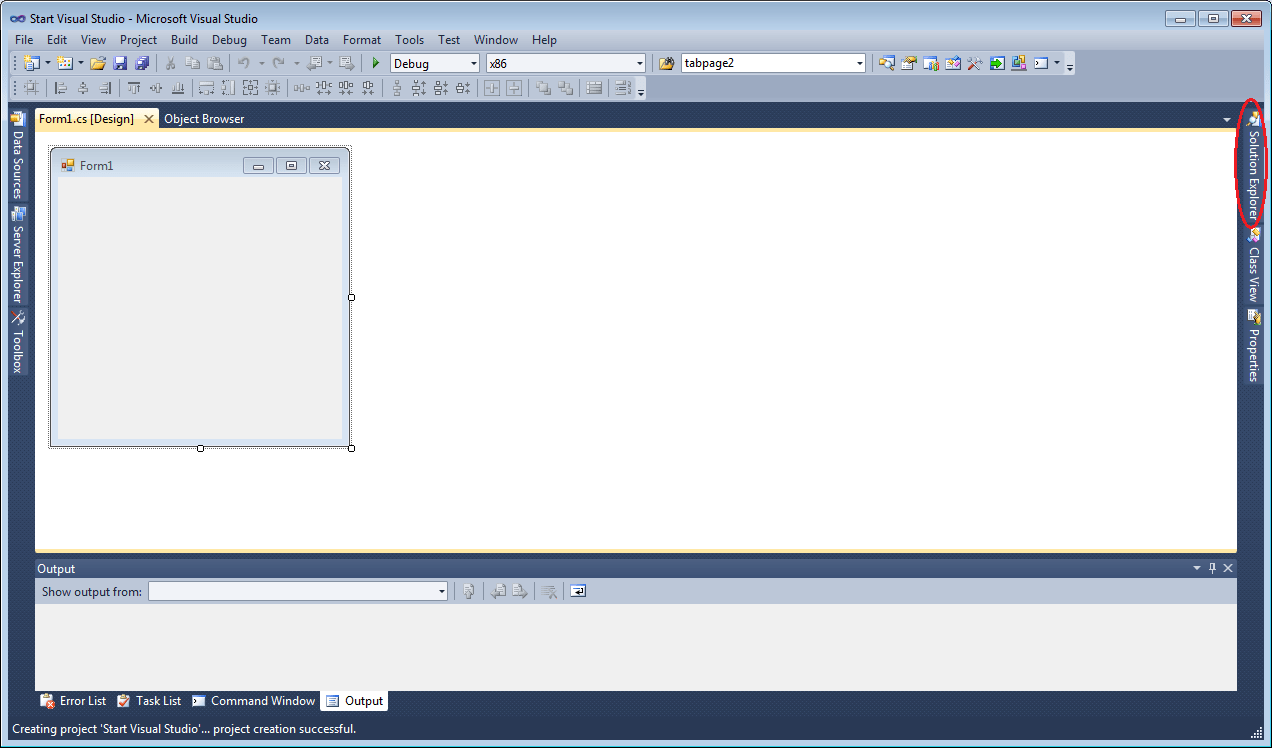Open the Solution Explorer side tab
This screenshot has width=1272, height=748.
click(x=1253, y=165)
